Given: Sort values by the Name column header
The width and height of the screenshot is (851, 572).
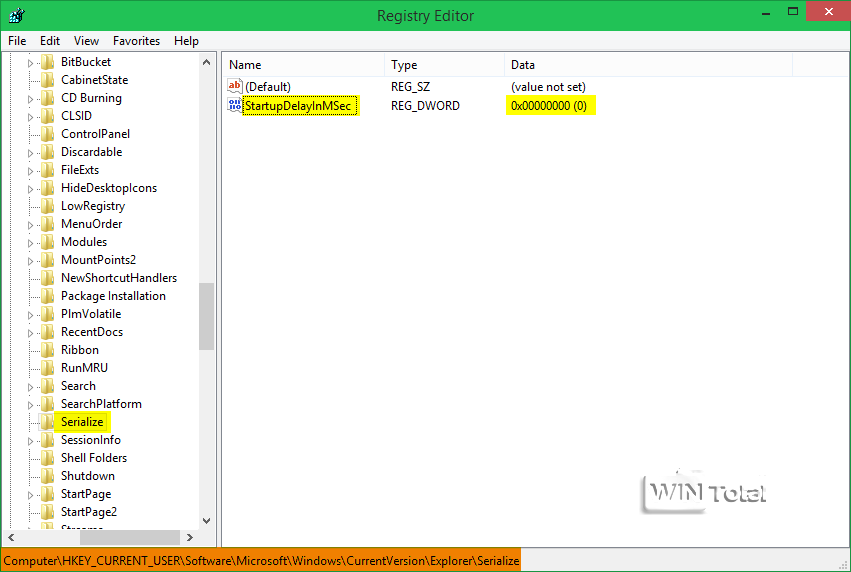Looking at the screenshot, I should pyautogui.click(x=303, y=65).
